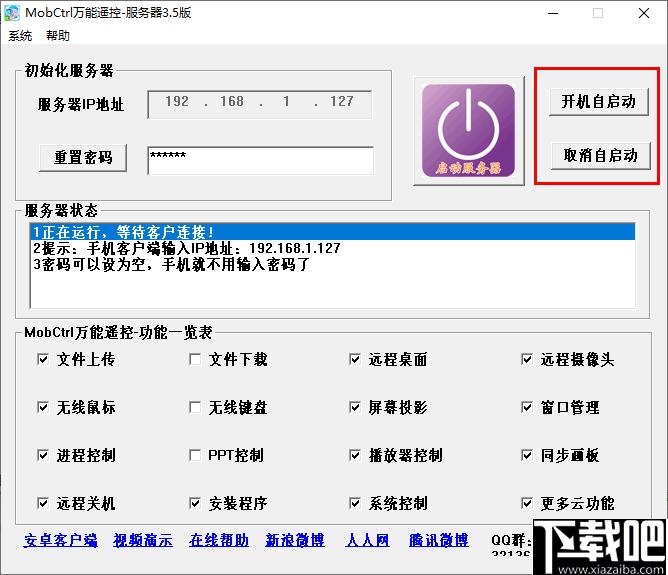Open the 腾讯微博 link
668x575 pixels.
pyautogui.click(x=438, y=540)
